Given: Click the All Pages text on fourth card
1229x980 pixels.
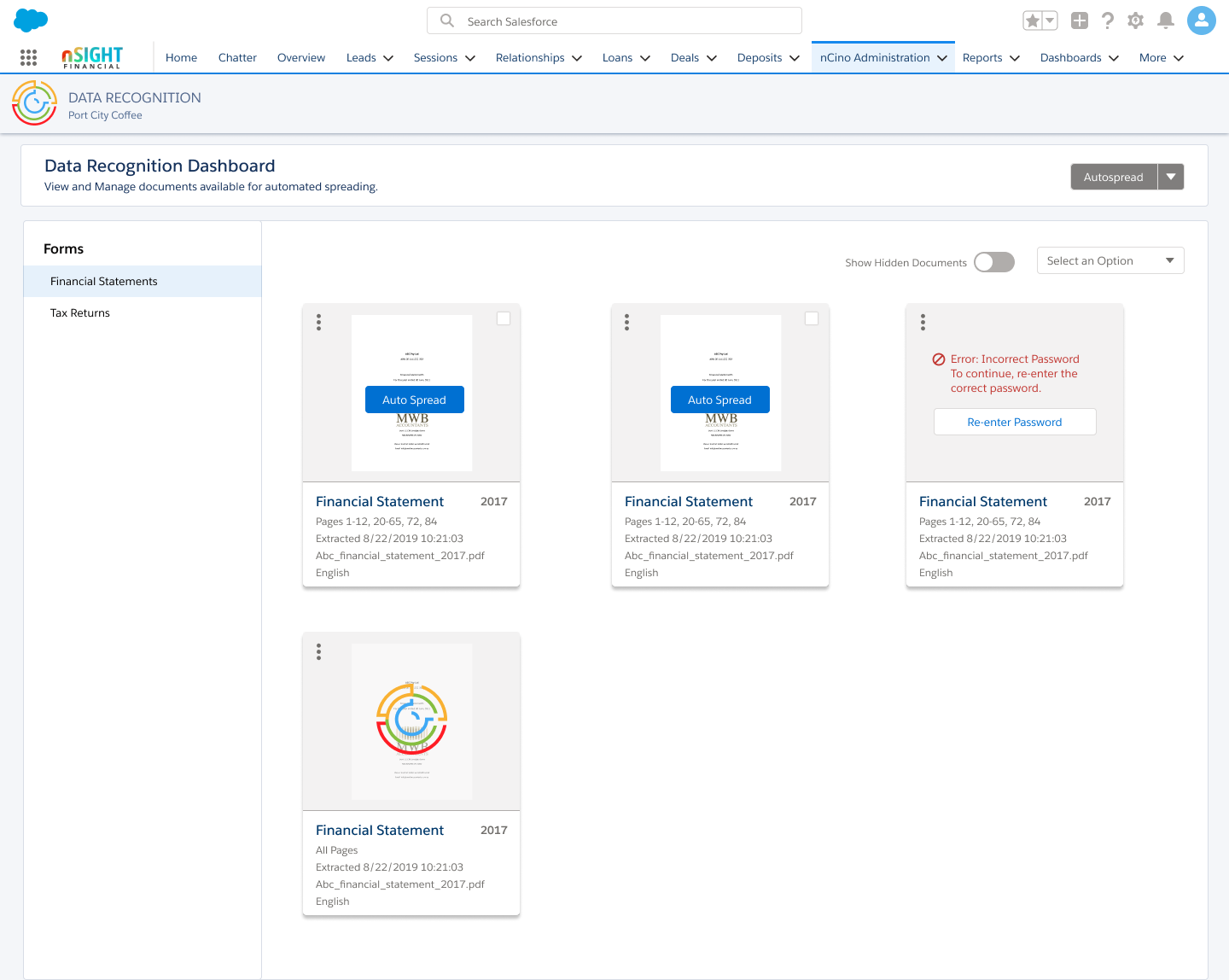Looking at the screenshot, I should click(337, 850).
